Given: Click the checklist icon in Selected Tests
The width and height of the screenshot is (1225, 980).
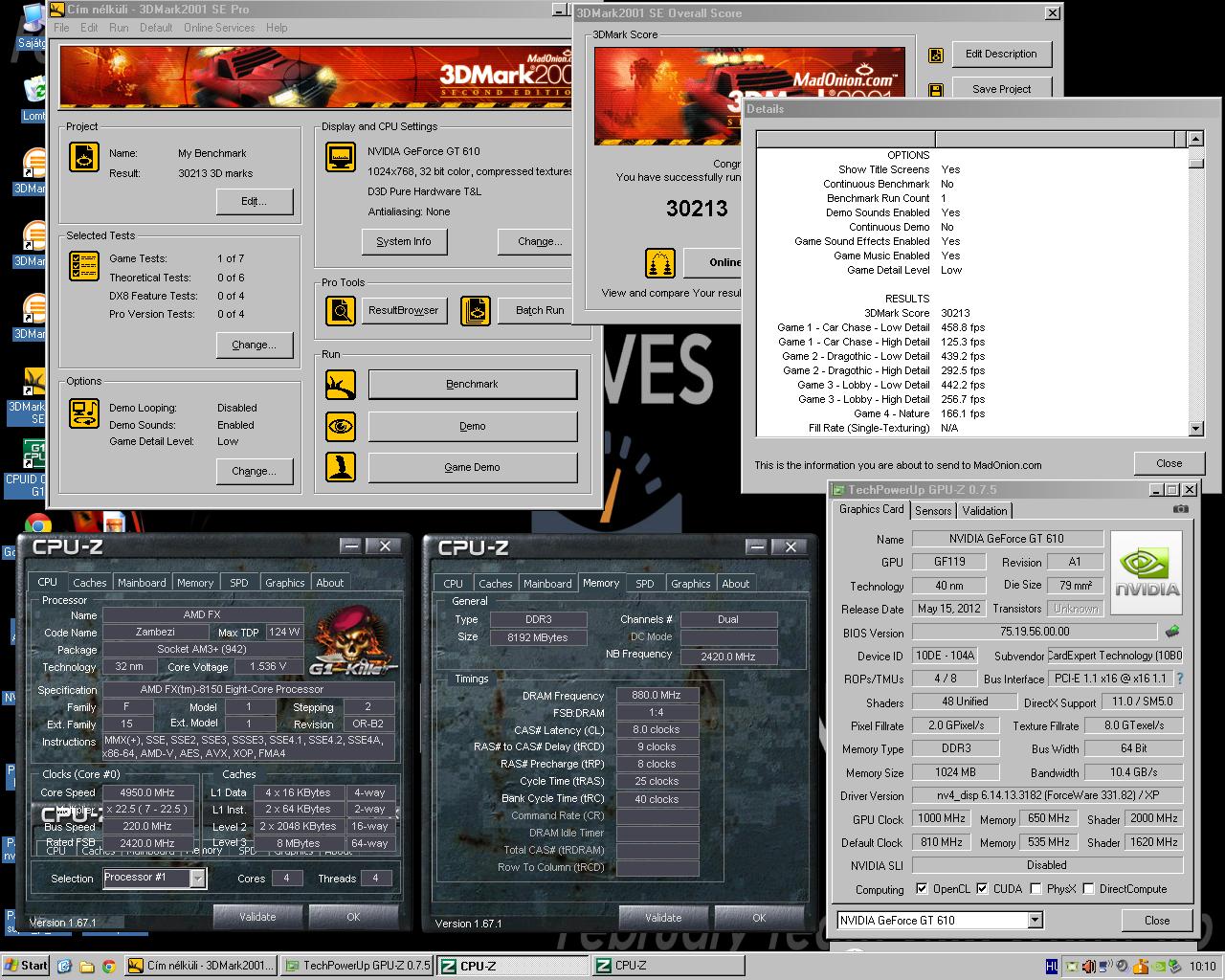Looking at the screenshot, I should coord(84,265).
